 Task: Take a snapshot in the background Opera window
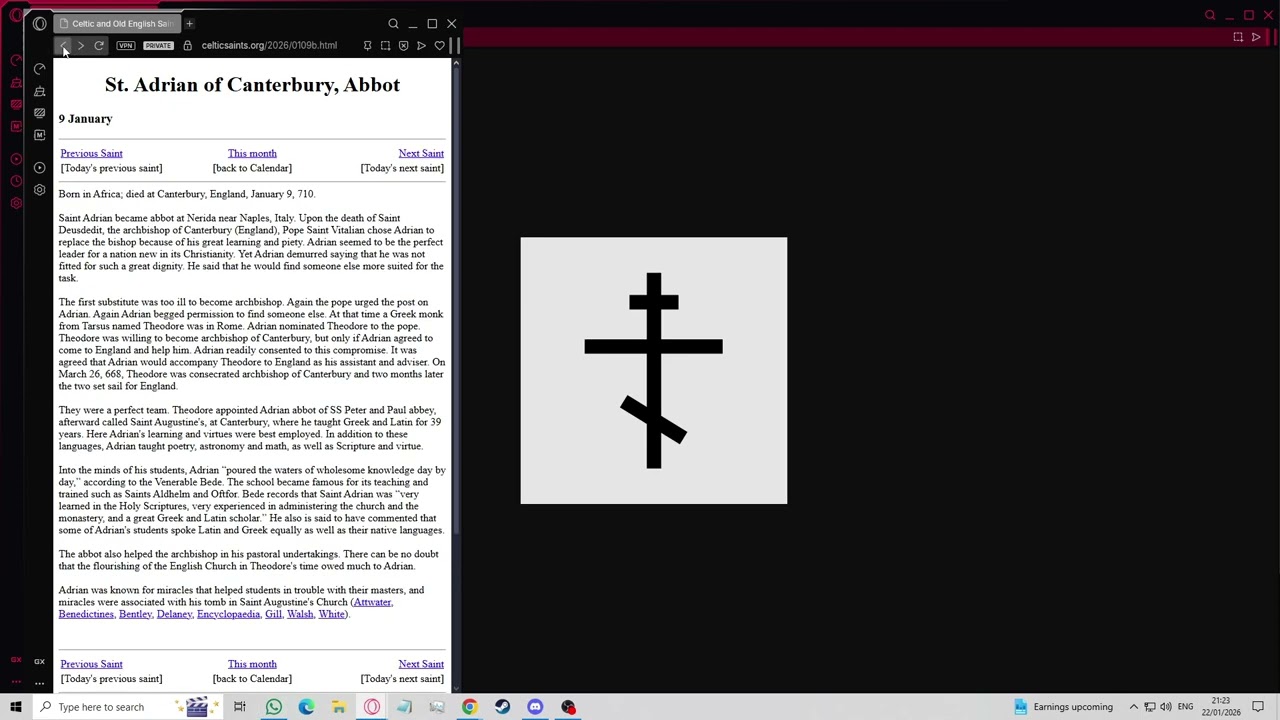pyautogui.click(x=1238, y=37)
